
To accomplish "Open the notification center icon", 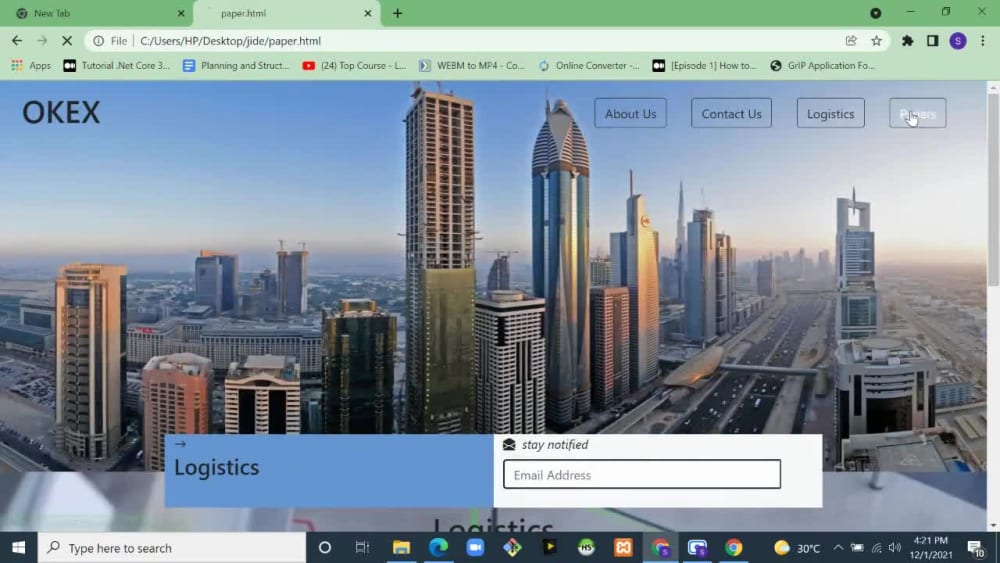I will [x=975, y=548].
